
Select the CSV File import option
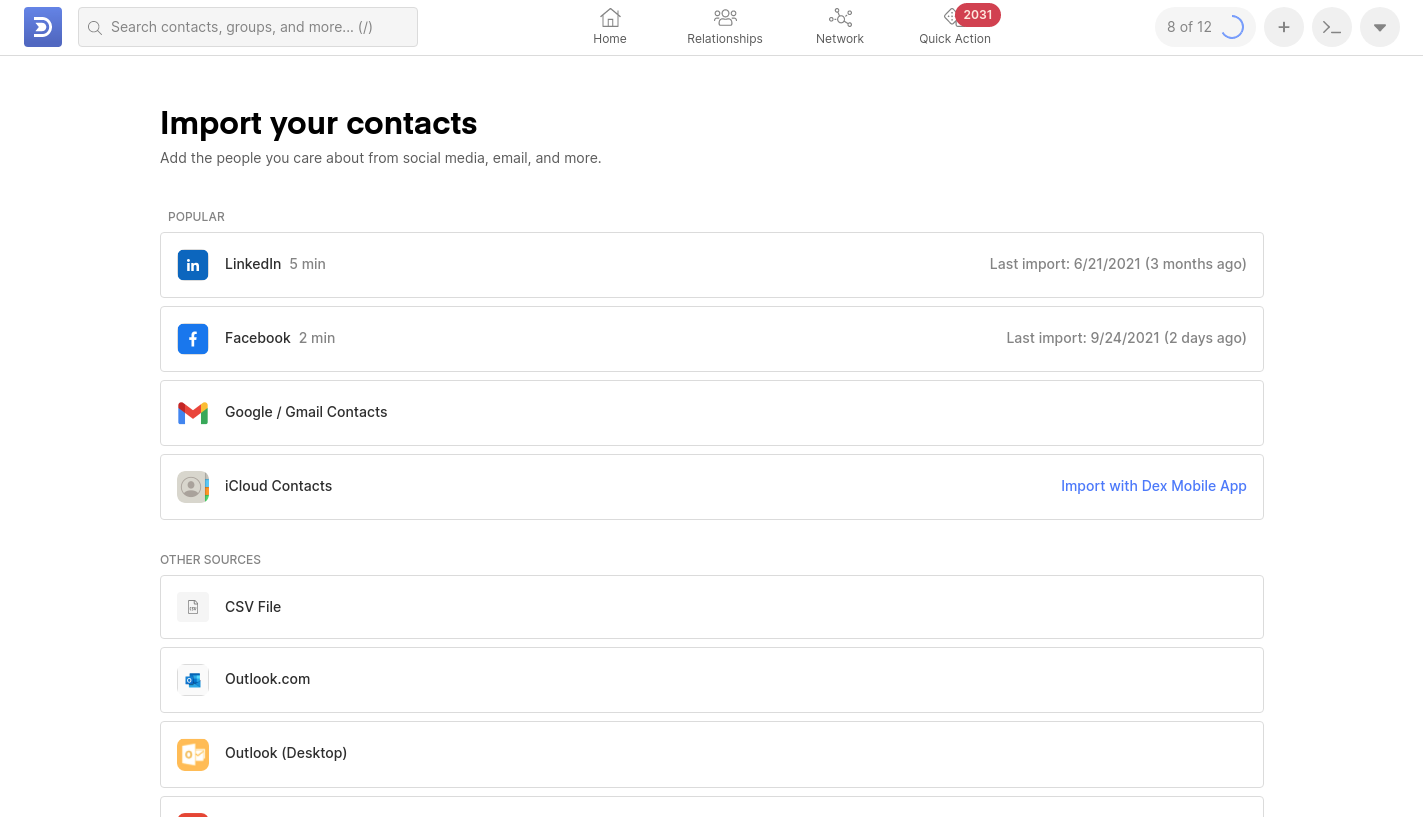click(x=712, y=607)
